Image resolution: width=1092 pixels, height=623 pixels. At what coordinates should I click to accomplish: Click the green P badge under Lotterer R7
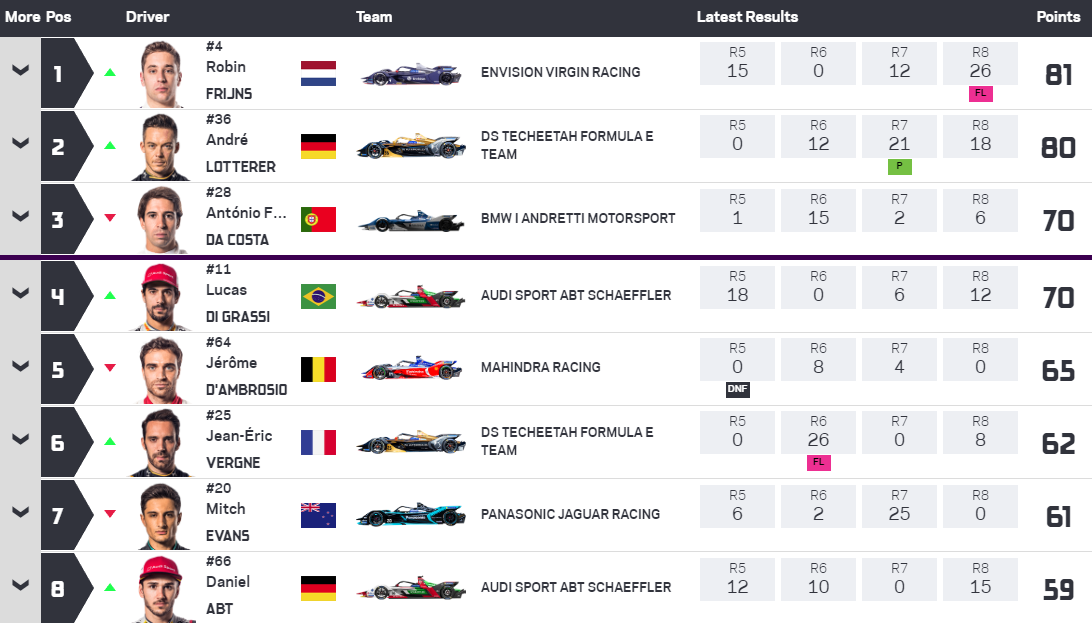pyautogui.click(x=899, y=167)
